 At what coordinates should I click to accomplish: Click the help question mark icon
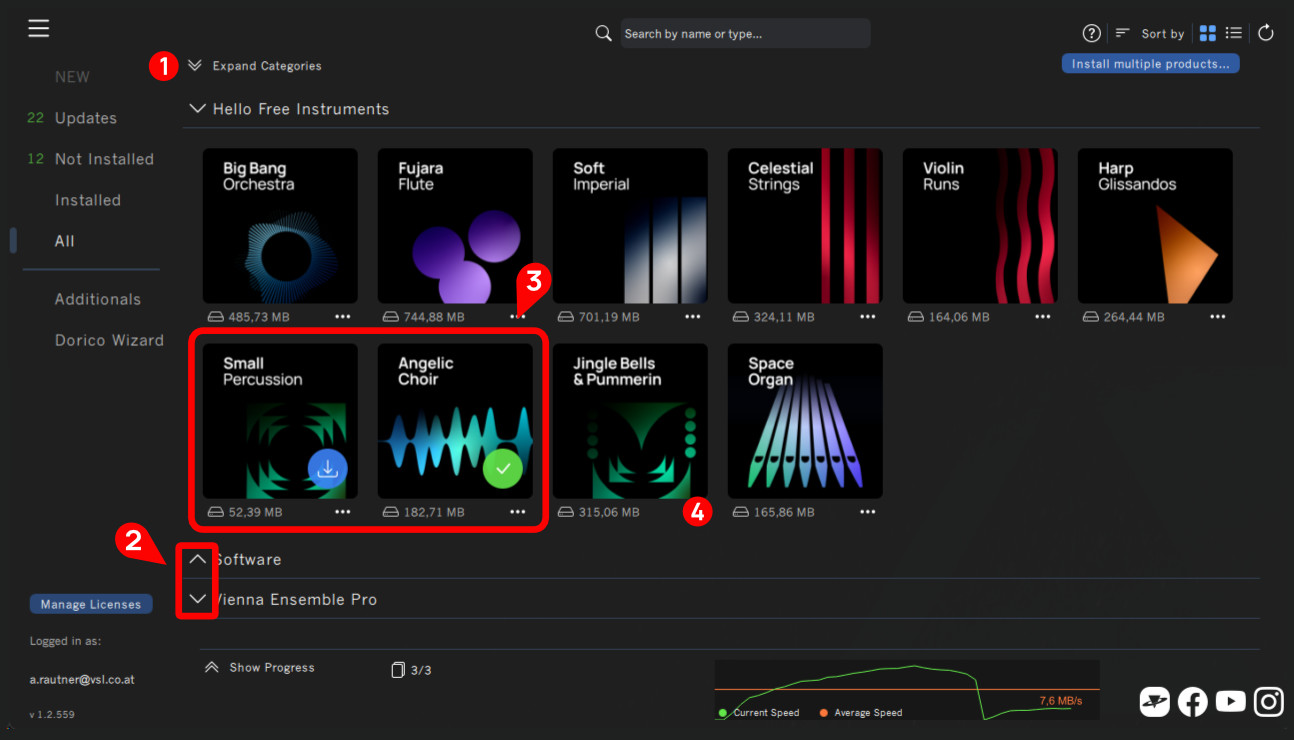1091,33
